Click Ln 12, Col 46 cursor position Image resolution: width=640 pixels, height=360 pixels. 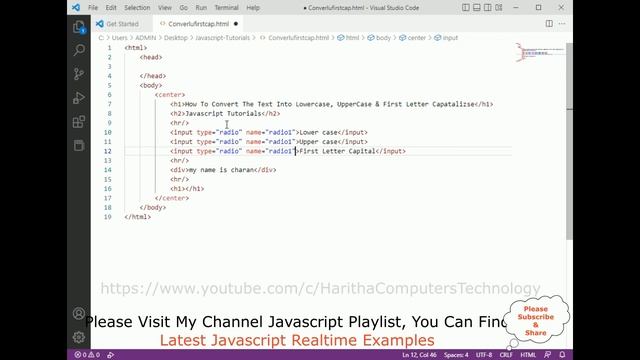419,355
